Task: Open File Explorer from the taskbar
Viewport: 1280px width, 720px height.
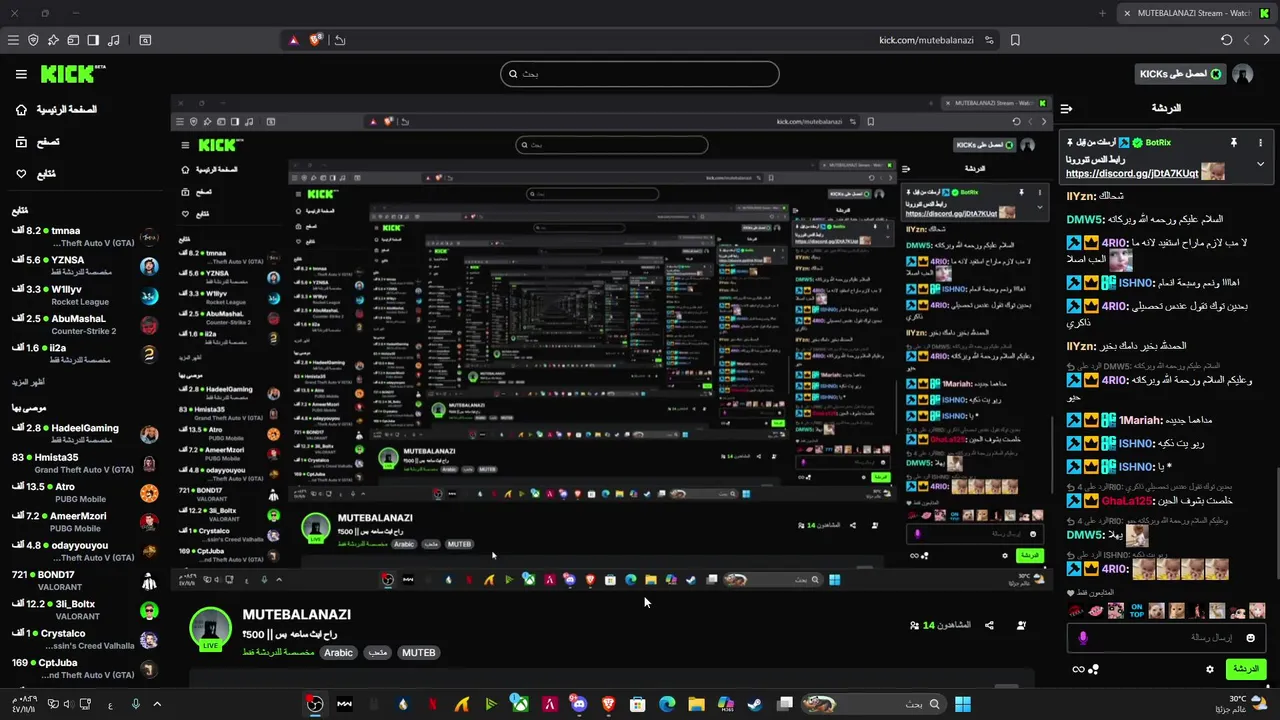Action: pyautogui.click(x=696, y=704)
